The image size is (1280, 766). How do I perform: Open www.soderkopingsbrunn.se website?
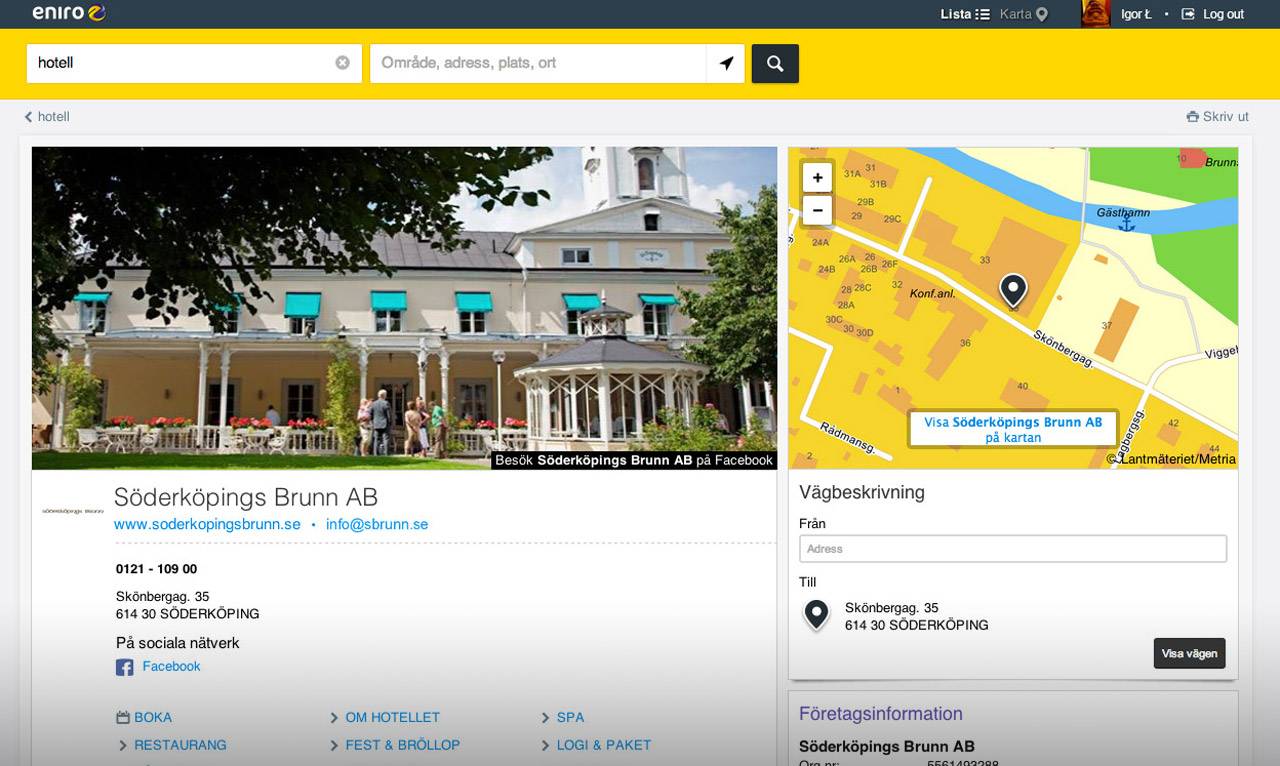click(207, 524)
